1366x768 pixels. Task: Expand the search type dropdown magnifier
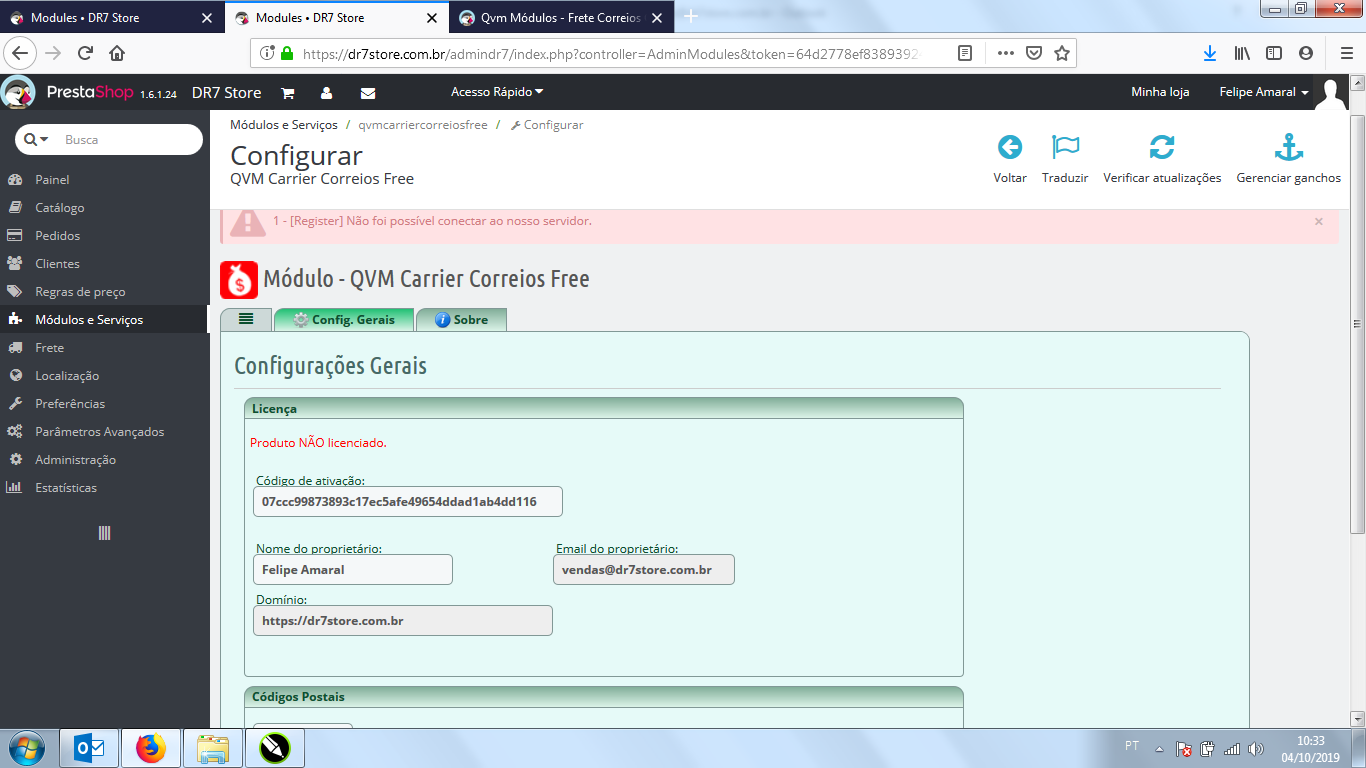click(x=36, y=140)
